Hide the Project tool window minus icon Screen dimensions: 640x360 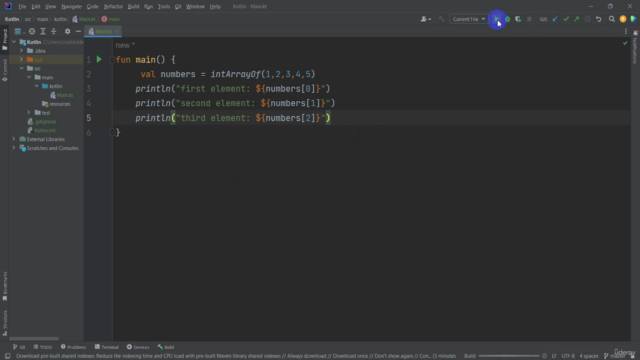(78, 31)
